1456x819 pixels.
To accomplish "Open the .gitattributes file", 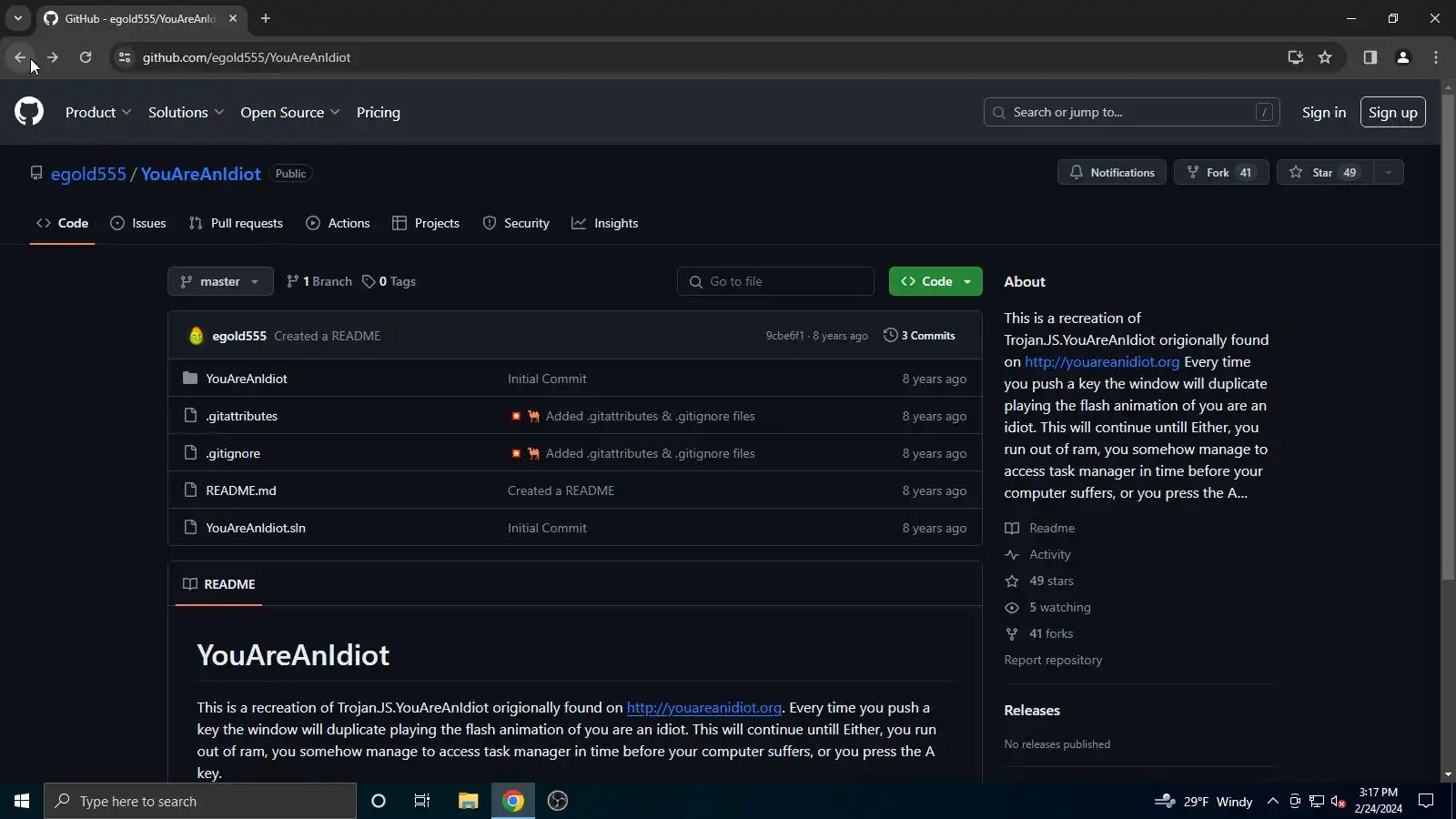I will [x=241, y=416].
